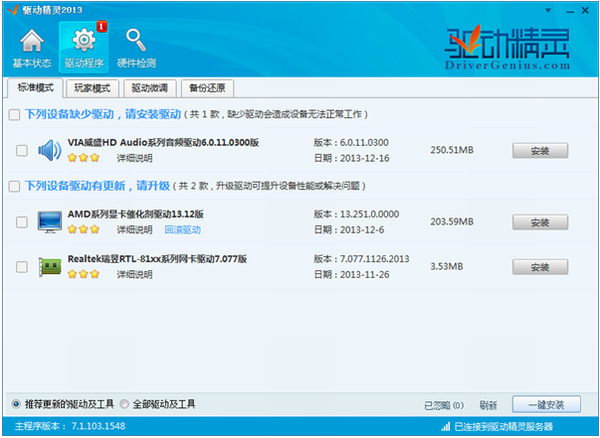Screen dimensions: 600x438
Task: Click the AMD系列显卡催化剂驱动13.12版 title
Action: (x=135, y=214)
